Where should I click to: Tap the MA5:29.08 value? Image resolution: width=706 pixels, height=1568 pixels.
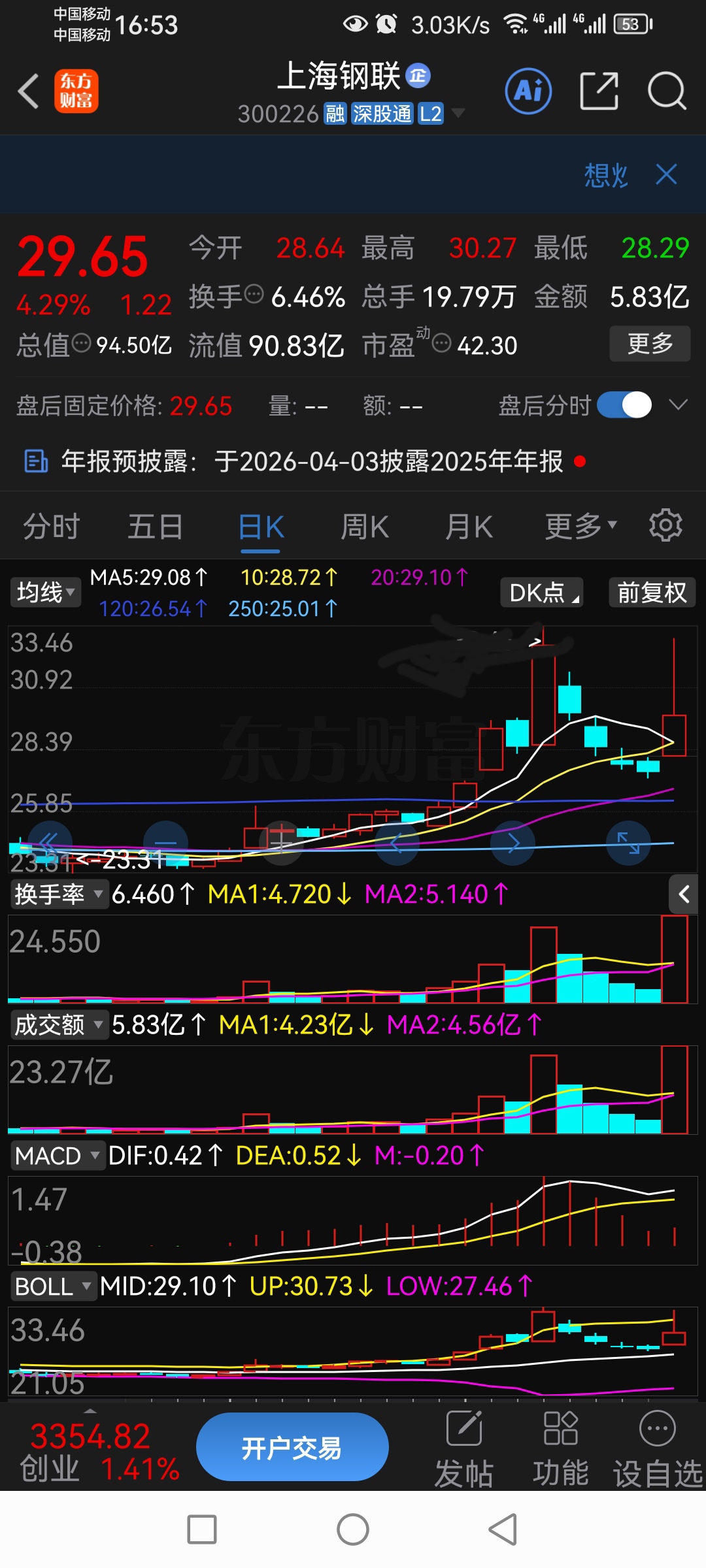[x=148, y=577]
